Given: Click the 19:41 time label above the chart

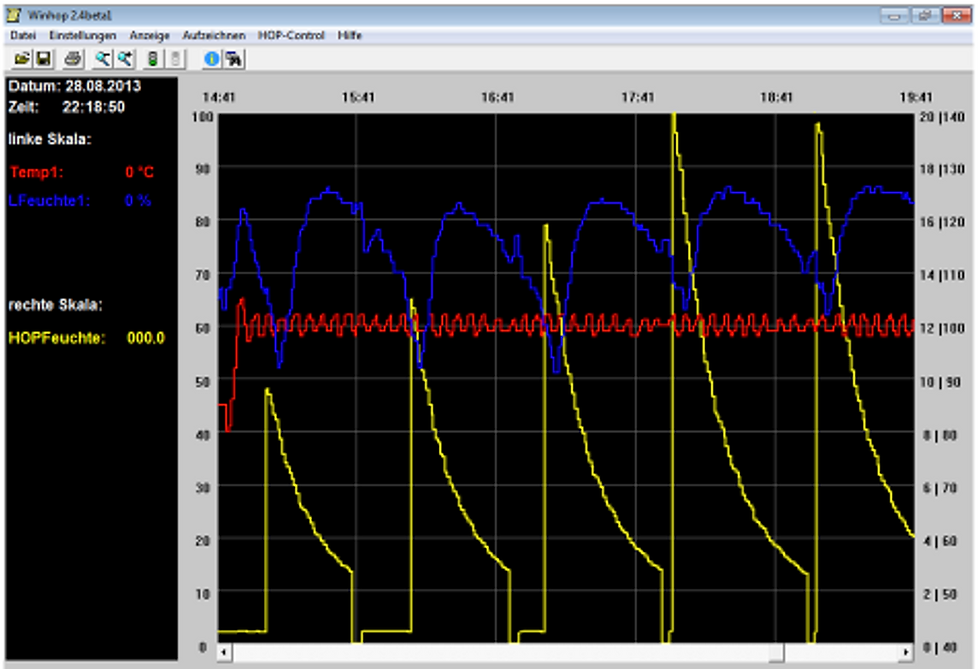Looking at the screenshot, I should tap(916, 98).
